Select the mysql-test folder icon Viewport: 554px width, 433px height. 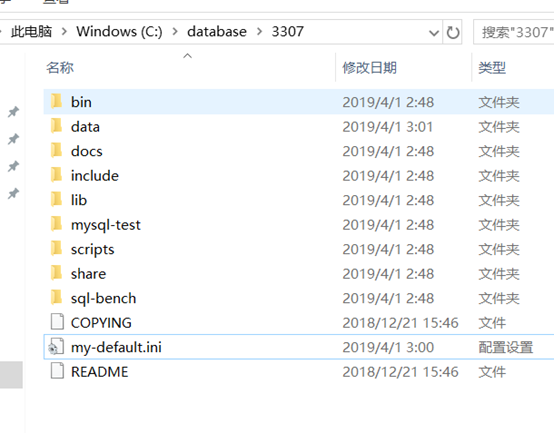[57, 224]
